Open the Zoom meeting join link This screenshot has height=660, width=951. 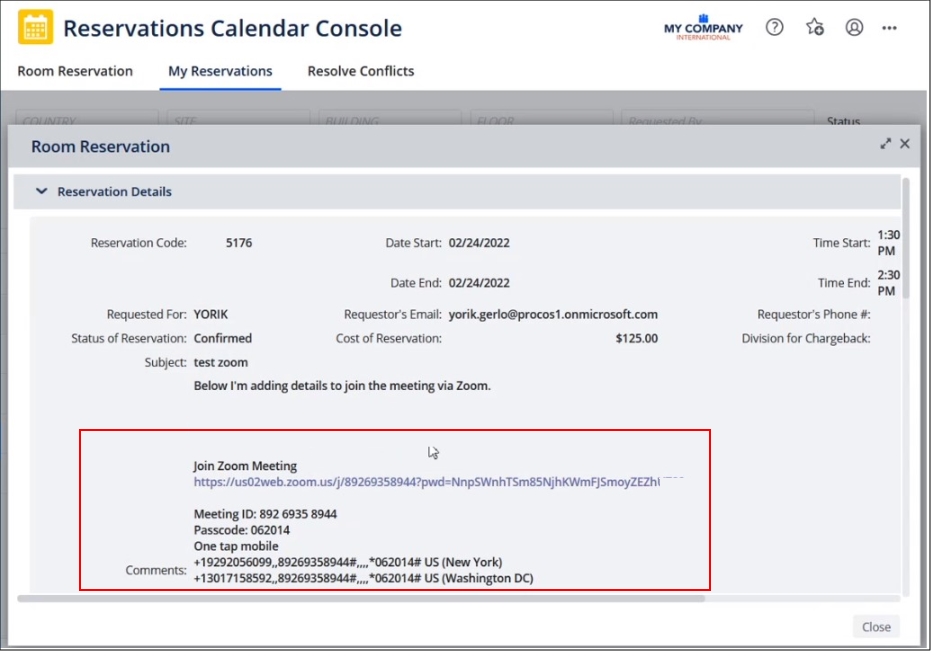click(x=427, y=482)
